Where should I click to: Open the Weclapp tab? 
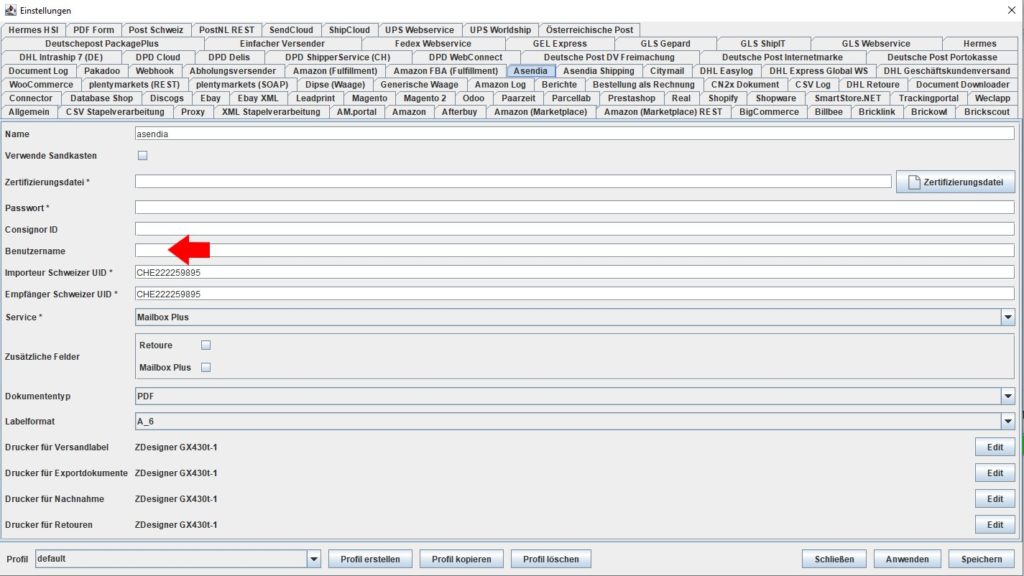tap(992, 98)
